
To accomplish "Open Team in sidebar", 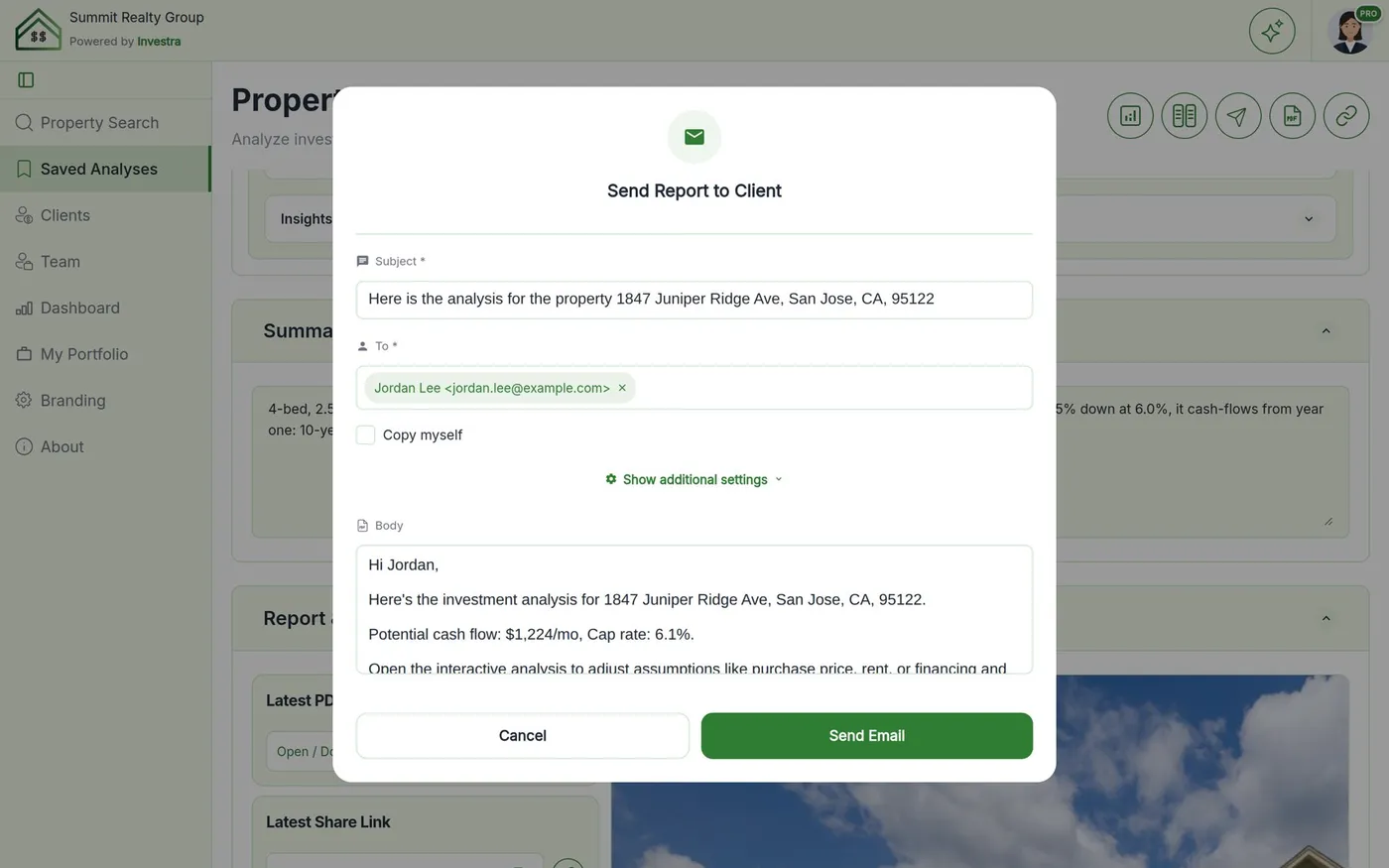I will point(105,262).
